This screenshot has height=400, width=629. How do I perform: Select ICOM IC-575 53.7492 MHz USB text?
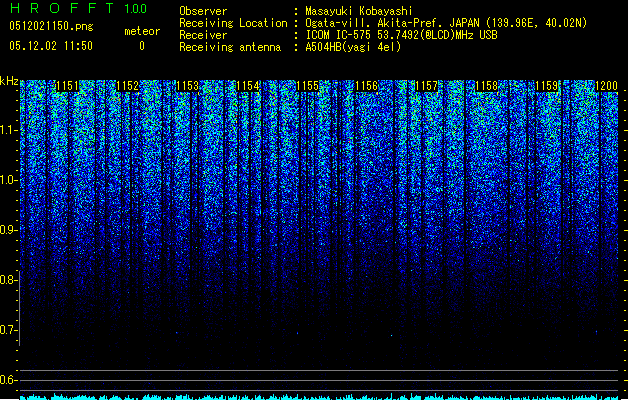pyautogui.click(x=401, y=35)
